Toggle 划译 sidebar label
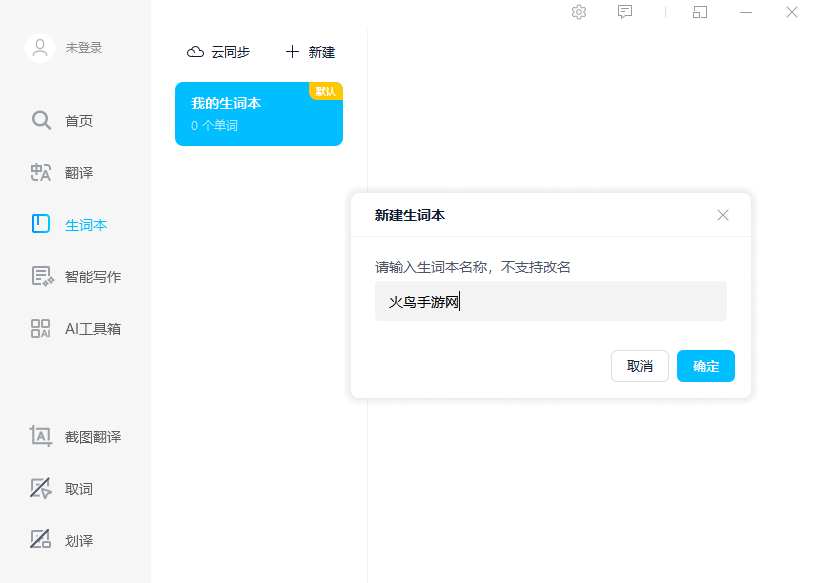 click(79, 541)
